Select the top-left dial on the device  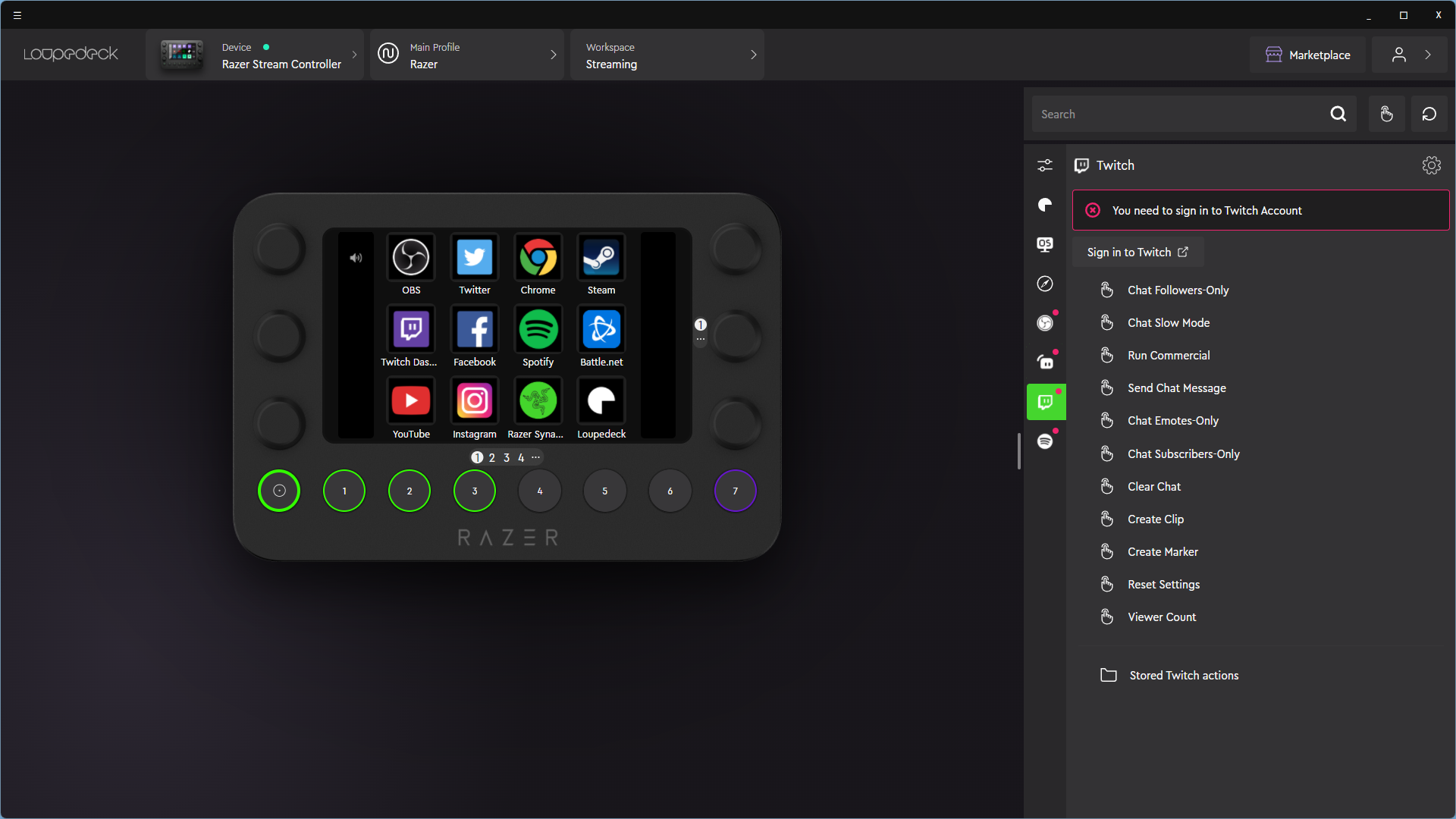(279, 249)
